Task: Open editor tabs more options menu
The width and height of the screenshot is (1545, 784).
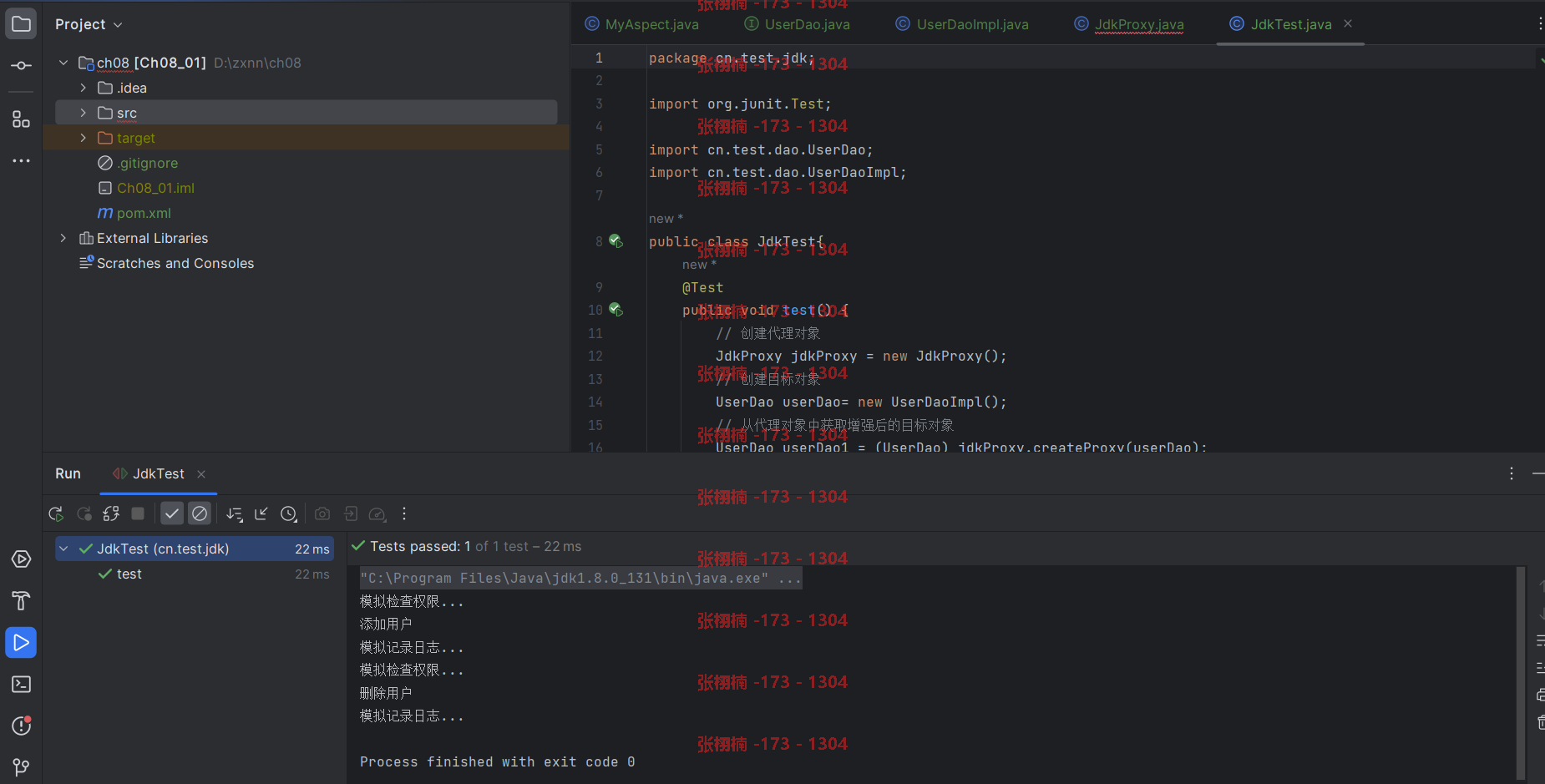Action: point(1539,24)
